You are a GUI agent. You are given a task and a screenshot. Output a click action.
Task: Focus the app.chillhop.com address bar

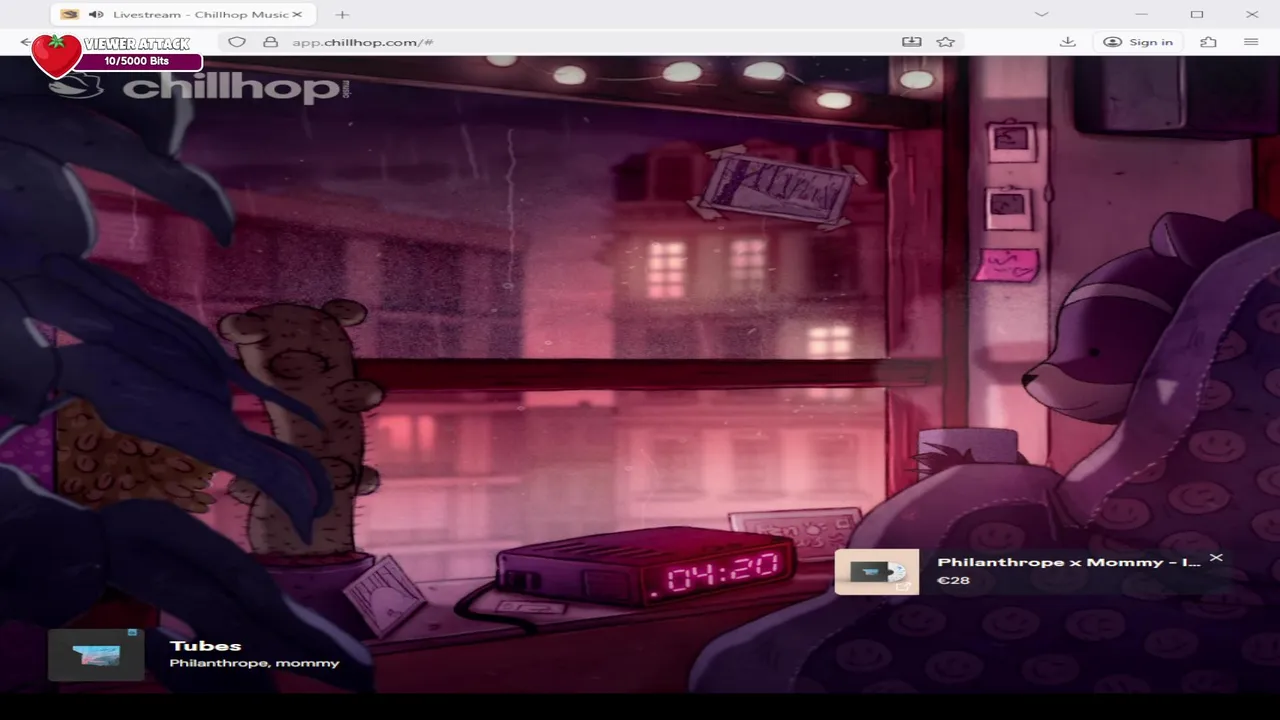click(x=590, y=42)
